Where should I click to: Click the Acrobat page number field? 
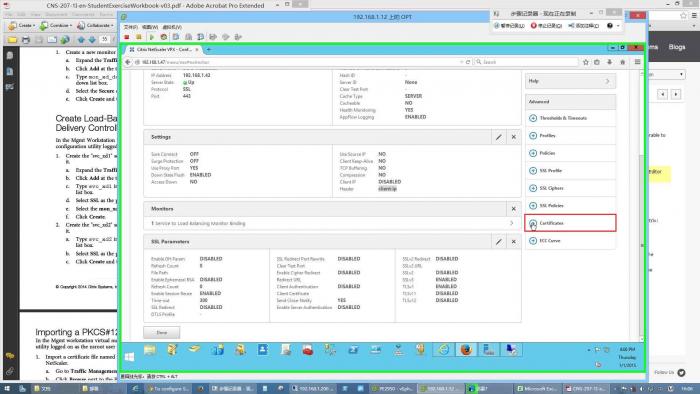pos(105,40)
